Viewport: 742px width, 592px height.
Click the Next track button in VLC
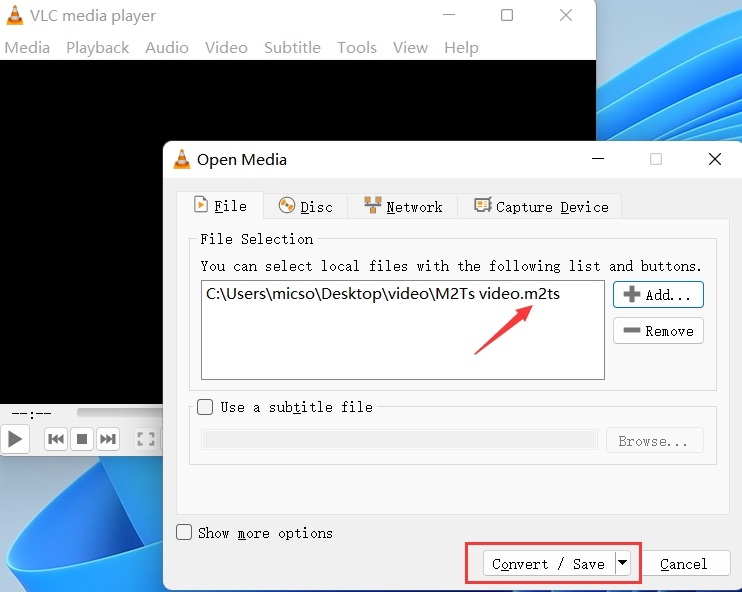pyautogui.click(x=108, y=439)
